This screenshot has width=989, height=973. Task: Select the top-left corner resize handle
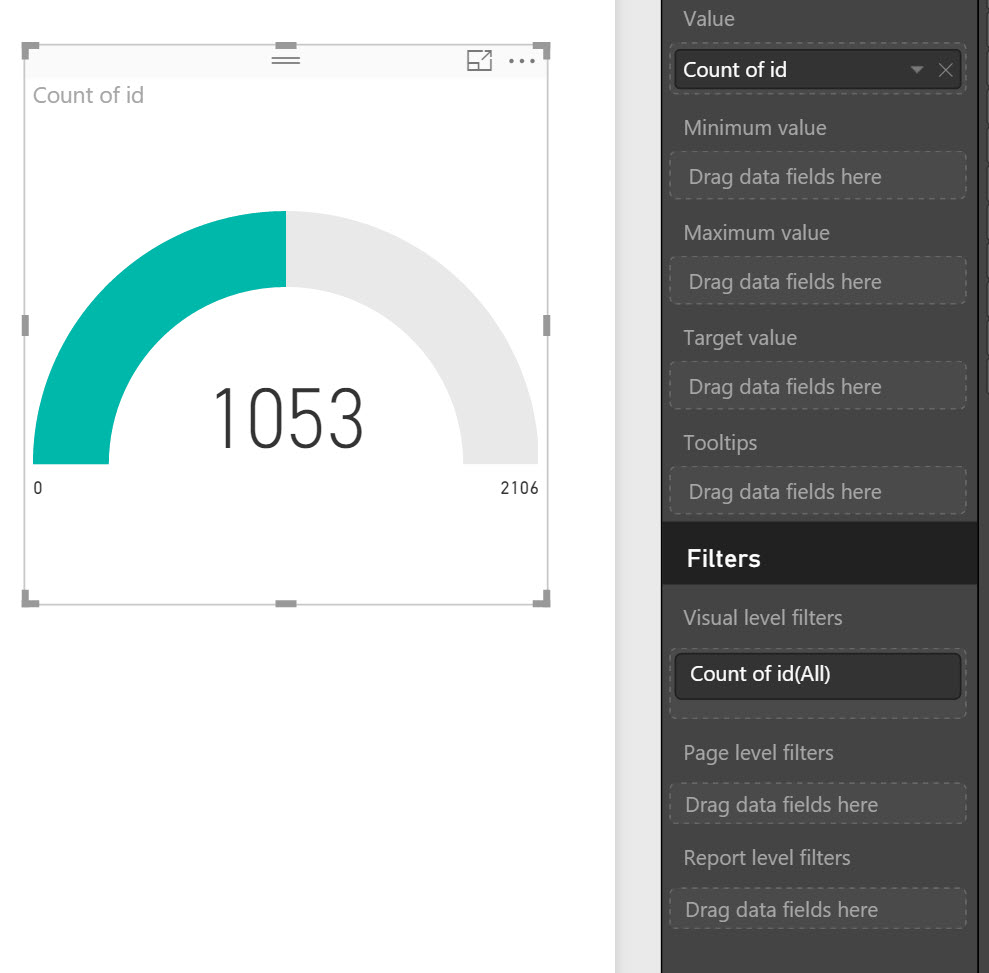pyautogui.click(x=30, y=50)
